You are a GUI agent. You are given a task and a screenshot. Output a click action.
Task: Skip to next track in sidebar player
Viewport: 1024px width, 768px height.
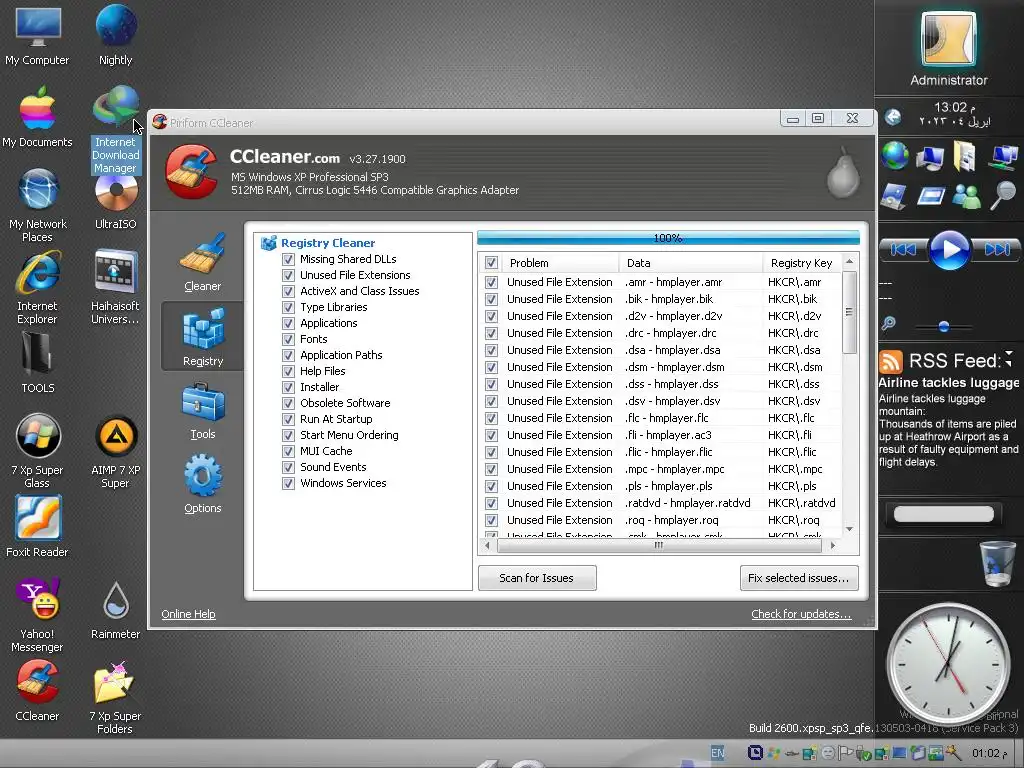coord(996,249)
